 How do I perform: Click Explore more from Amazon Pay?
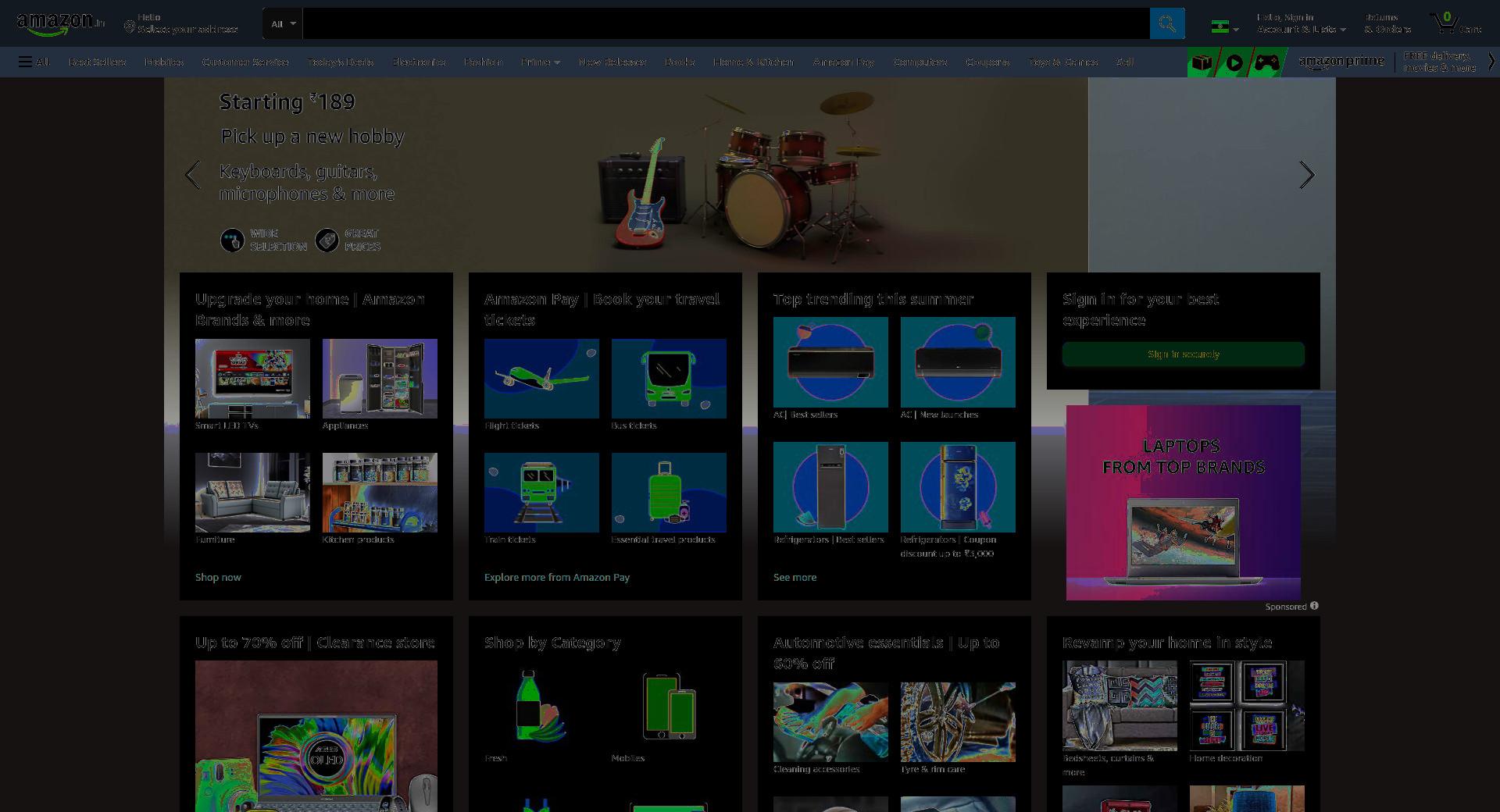[x=557, y=577]
